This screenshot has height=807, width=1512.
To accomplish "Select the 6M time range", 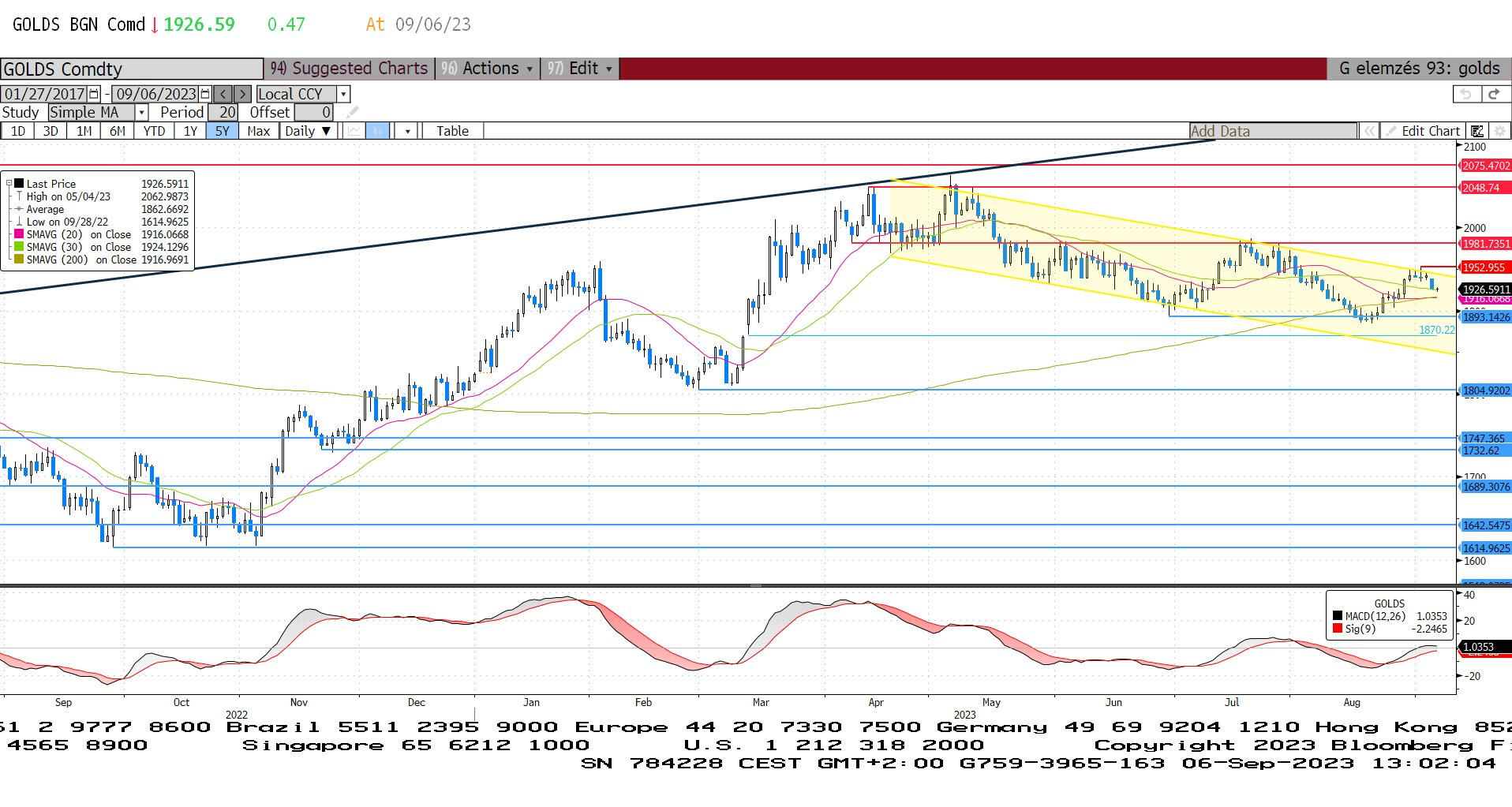I will (x=118, y=131).
